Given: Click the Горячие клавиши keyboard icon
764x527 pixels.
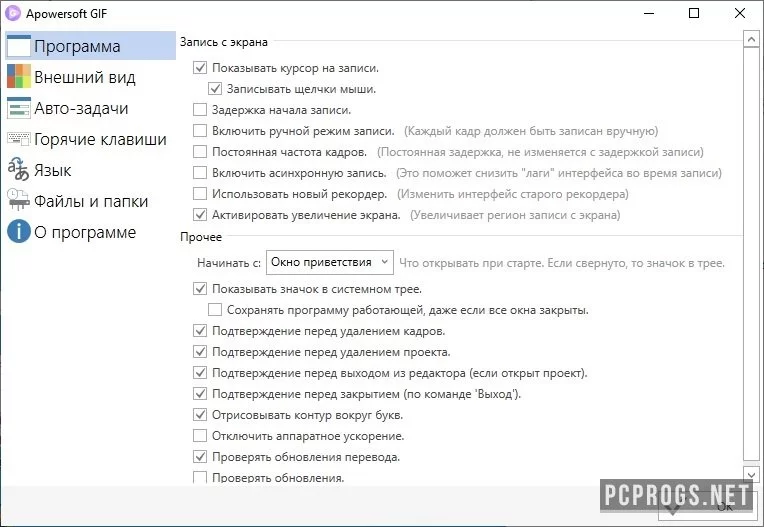Looking at the screenshot, I should click(19, 139).
